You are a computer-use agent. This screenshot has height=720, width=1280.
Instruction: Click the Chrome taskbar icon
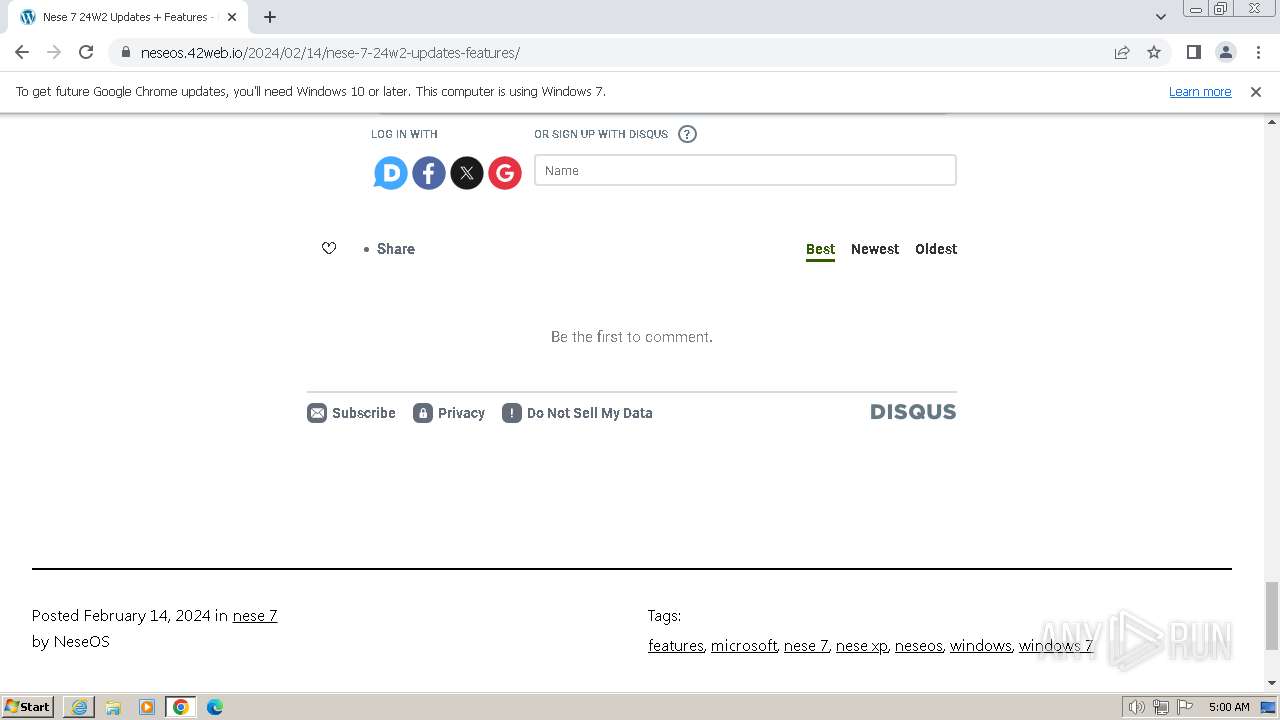click(x=181, y=707)
